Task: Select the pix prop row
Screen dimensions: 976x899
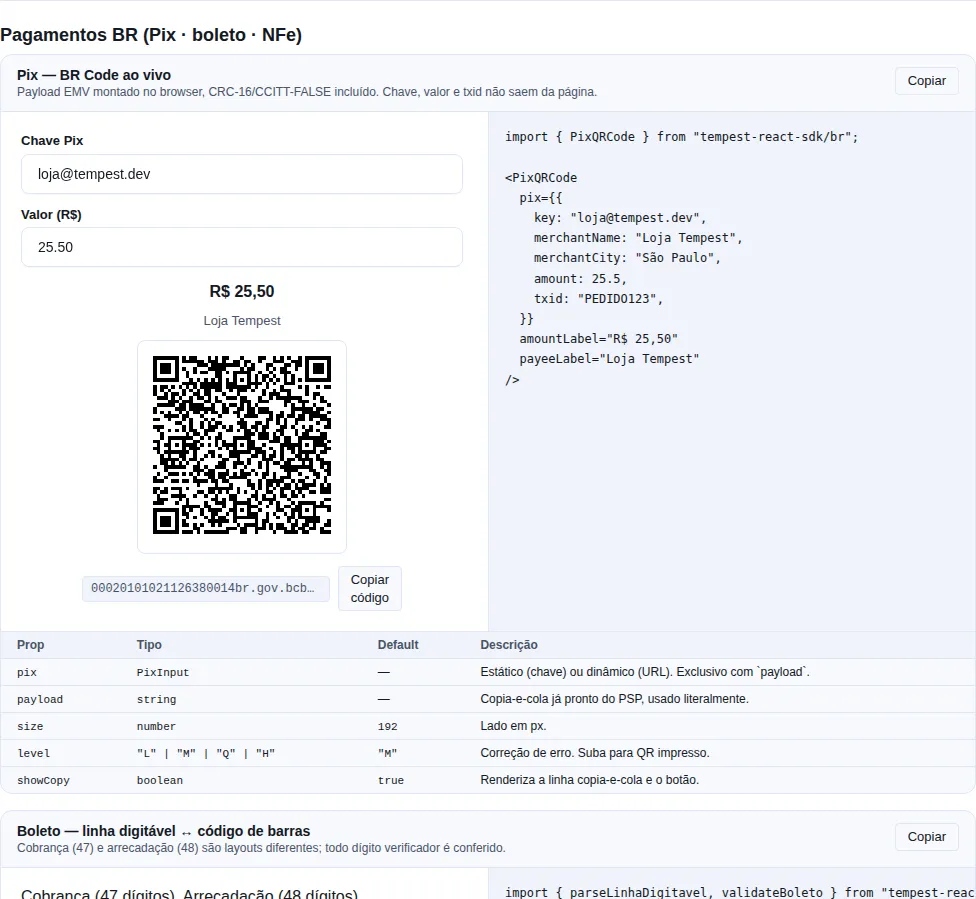Action: 488,672
